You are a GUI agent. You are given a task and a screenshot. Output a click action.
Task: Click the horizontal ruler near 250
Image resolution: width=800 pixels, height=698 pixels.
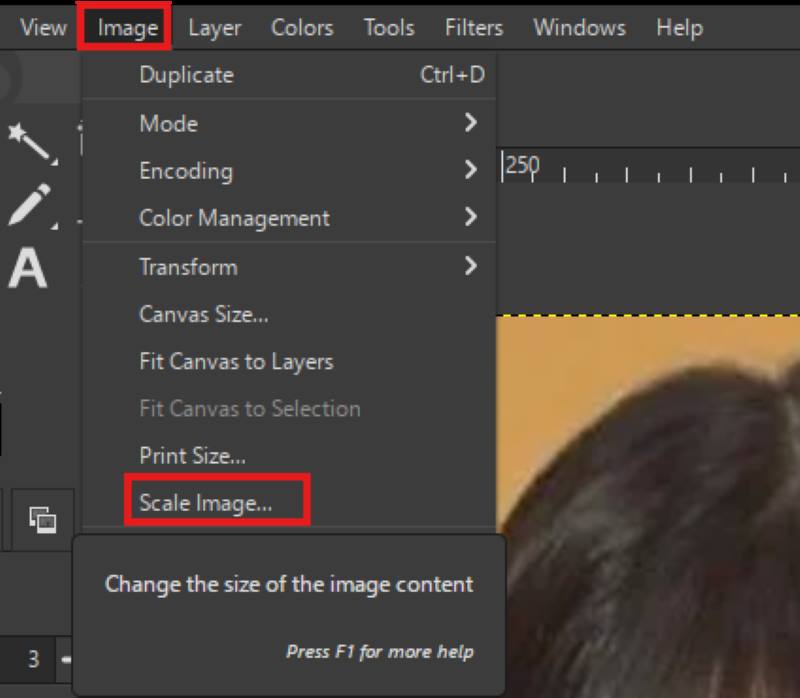(x=648, y=165)
